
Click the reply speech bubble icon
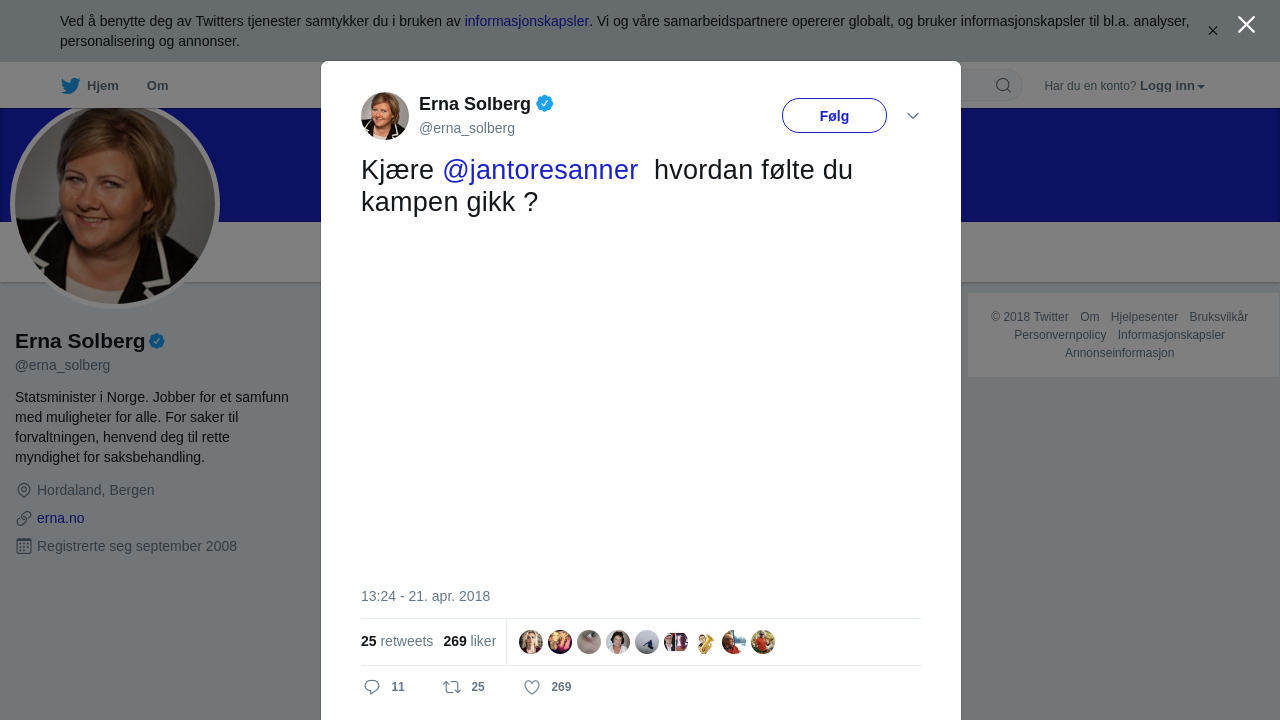pos(372,687)
